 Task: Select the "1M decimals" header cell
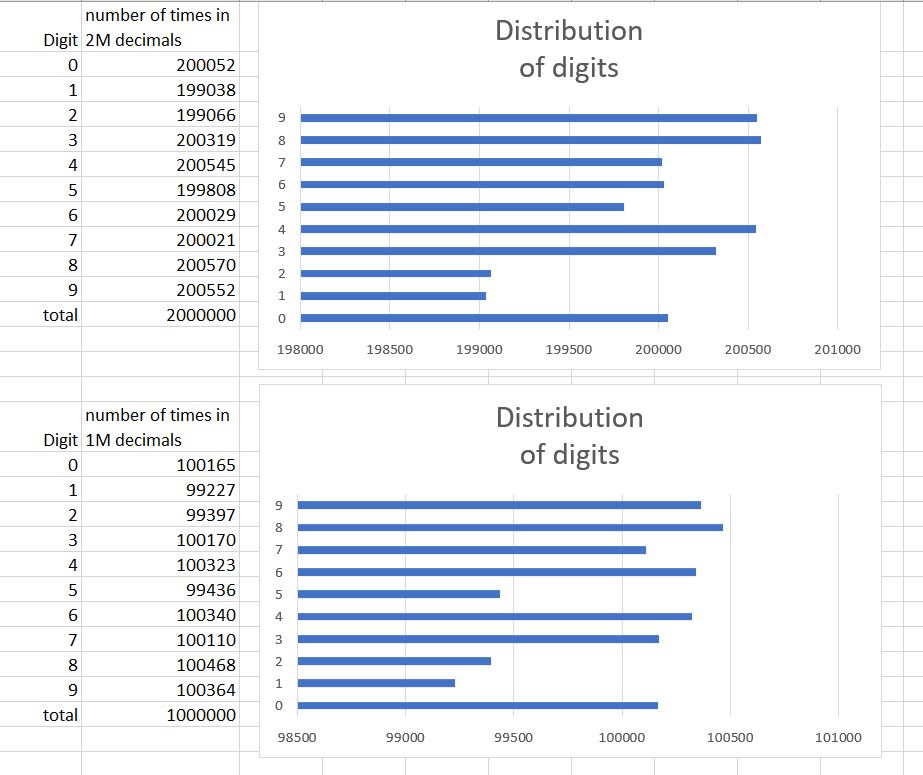[160, 427]
